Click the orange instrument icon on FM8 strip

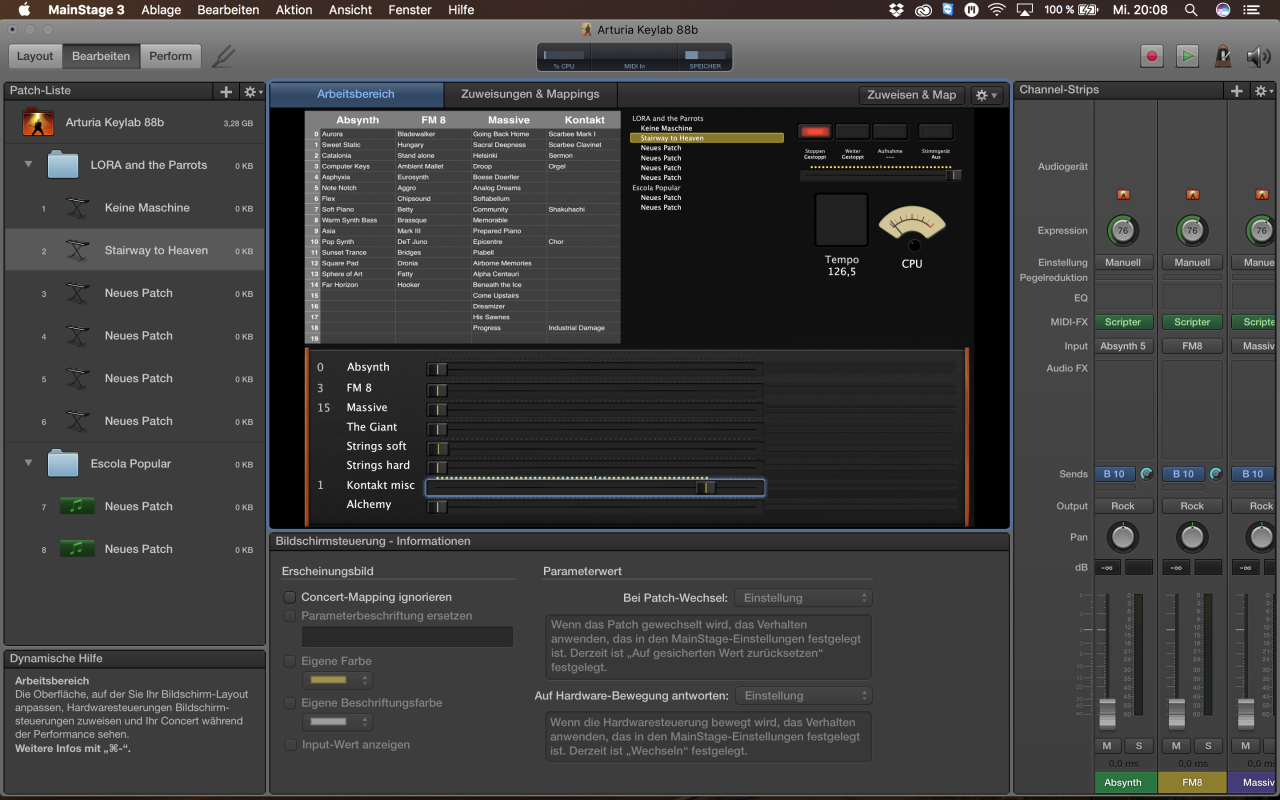(x=1192, y=194)
